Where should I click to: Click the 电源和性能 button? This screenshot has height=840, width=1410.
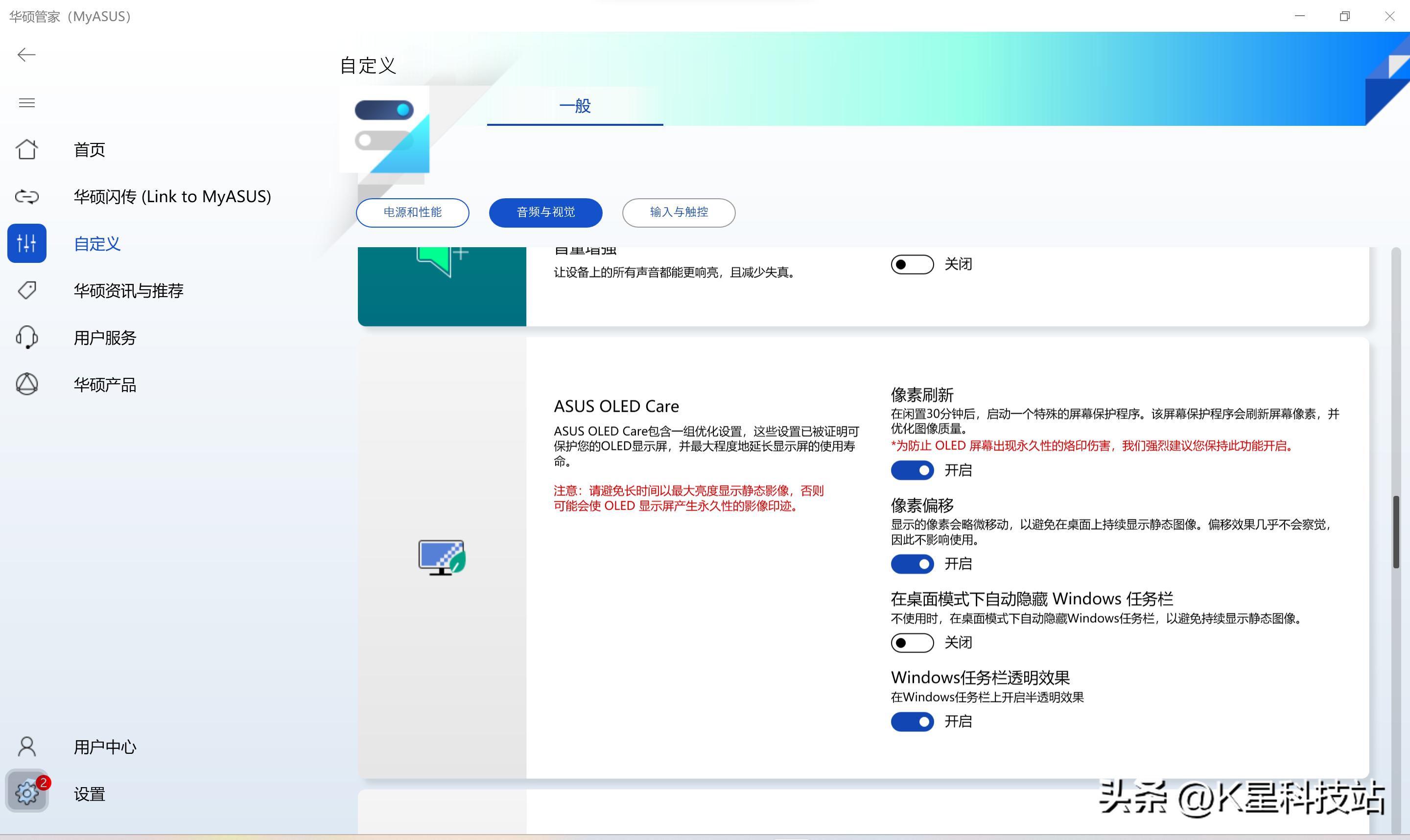tap(412, 213)
